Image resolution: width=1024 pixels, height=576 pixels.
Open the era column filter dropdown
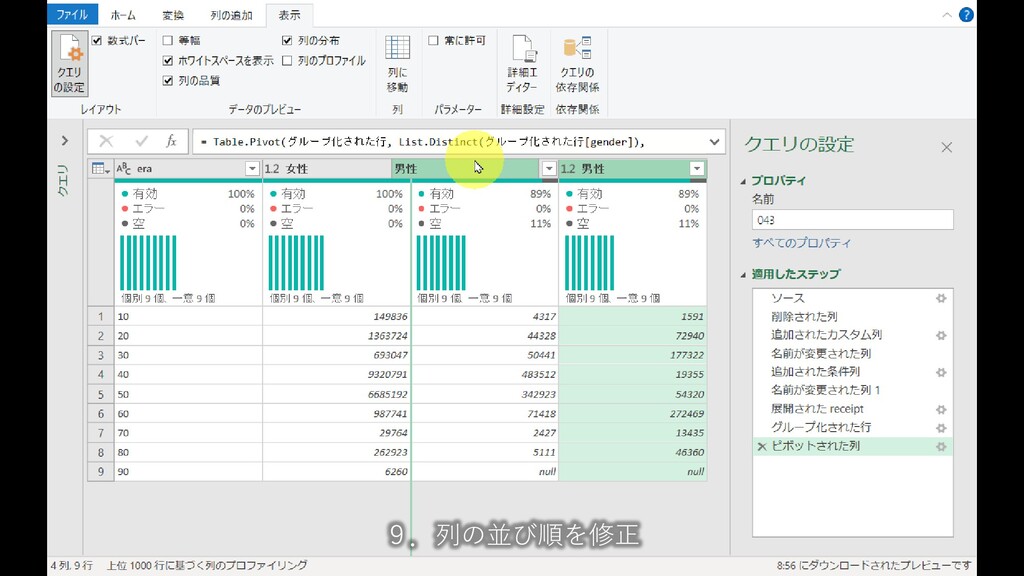pyautogui.click(x=252, y=169)
